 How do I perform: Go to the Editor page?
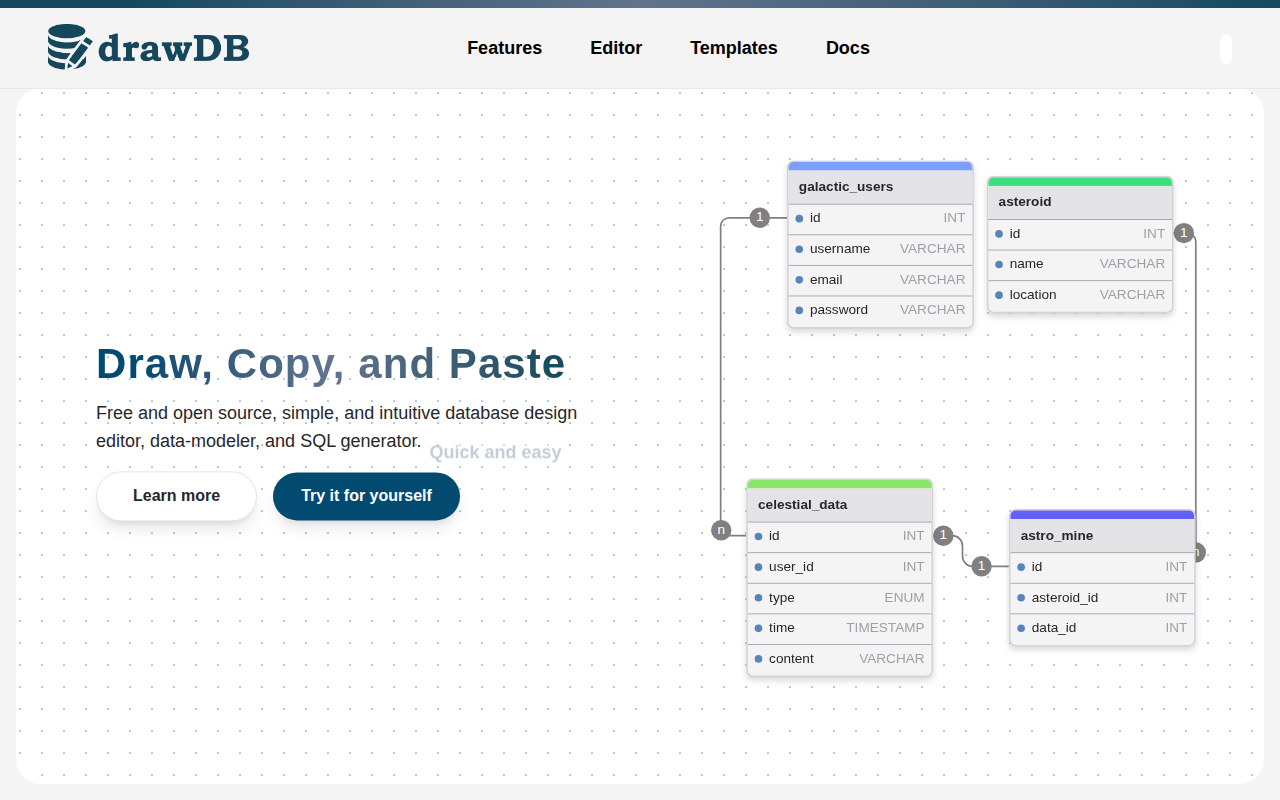(616, 48)
